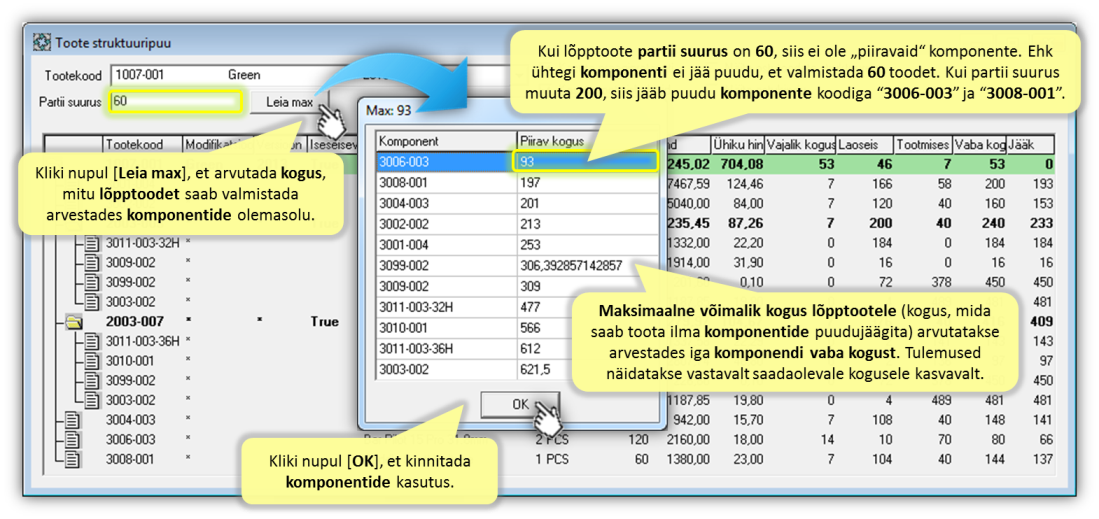This screenshot has height=519, width=1099.
Task: Select 3008-001 in the structure tree
Action: pos(130,459)
